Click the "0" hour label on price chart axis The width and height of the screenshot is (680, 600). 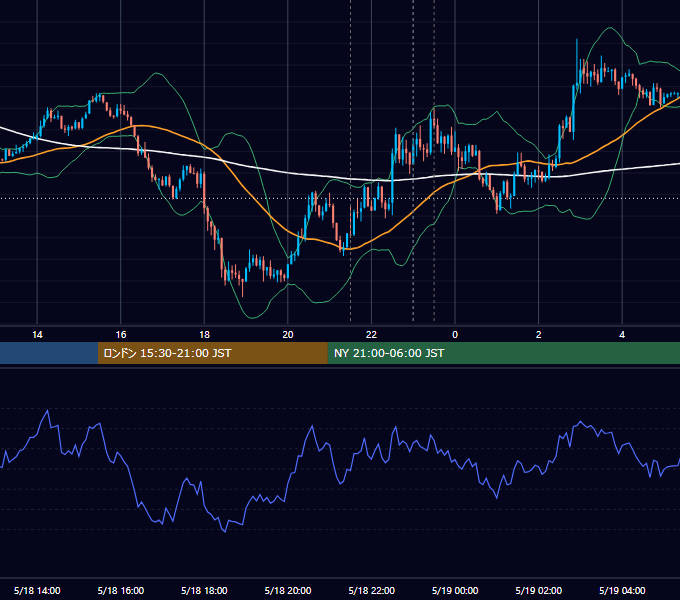(x=455, y=335)
